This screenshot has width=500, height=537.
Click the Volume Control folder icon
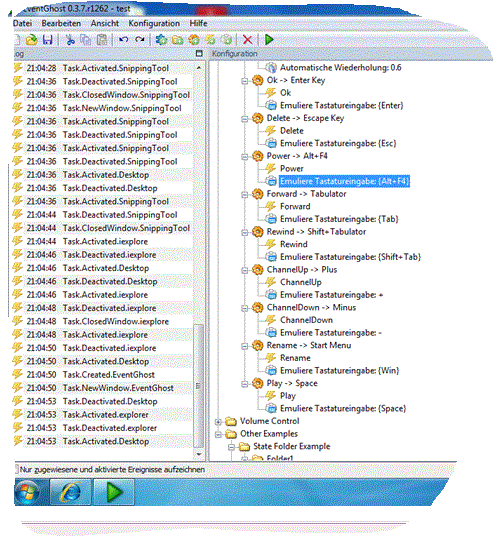coord(231,421)
